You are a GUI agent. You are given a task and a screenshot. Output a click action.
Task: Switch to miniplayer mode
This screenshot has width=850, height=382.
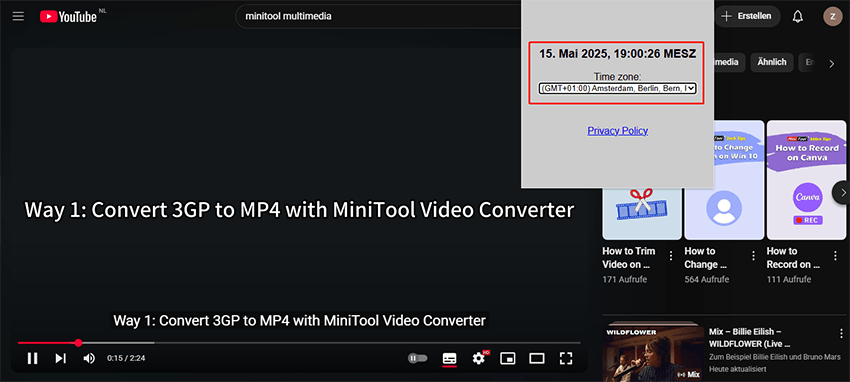click(x=508, y=358)
